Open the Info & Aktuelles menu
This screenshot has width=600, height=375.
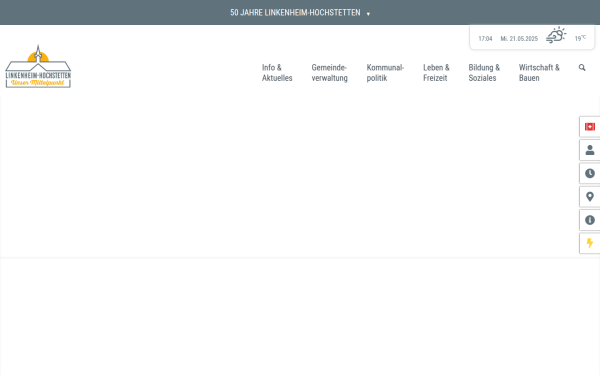pyautogui.click(x=277, y=73)
